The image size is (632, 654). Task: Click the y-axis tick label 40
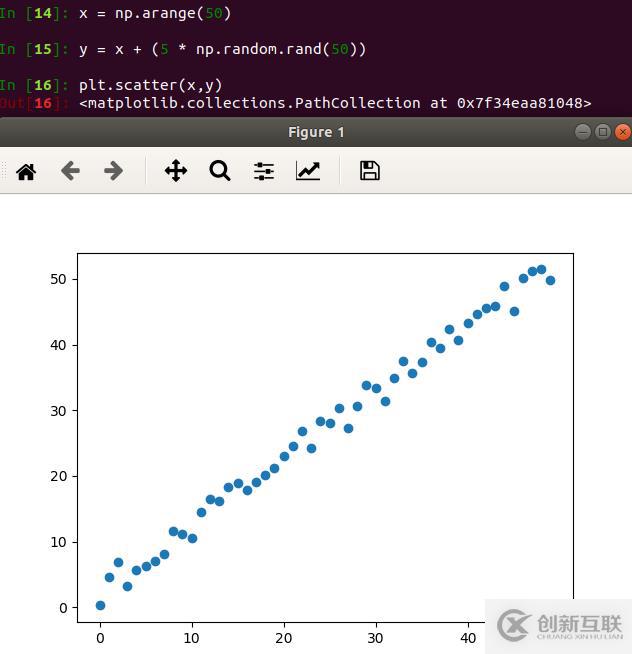[x=58, y=345]
